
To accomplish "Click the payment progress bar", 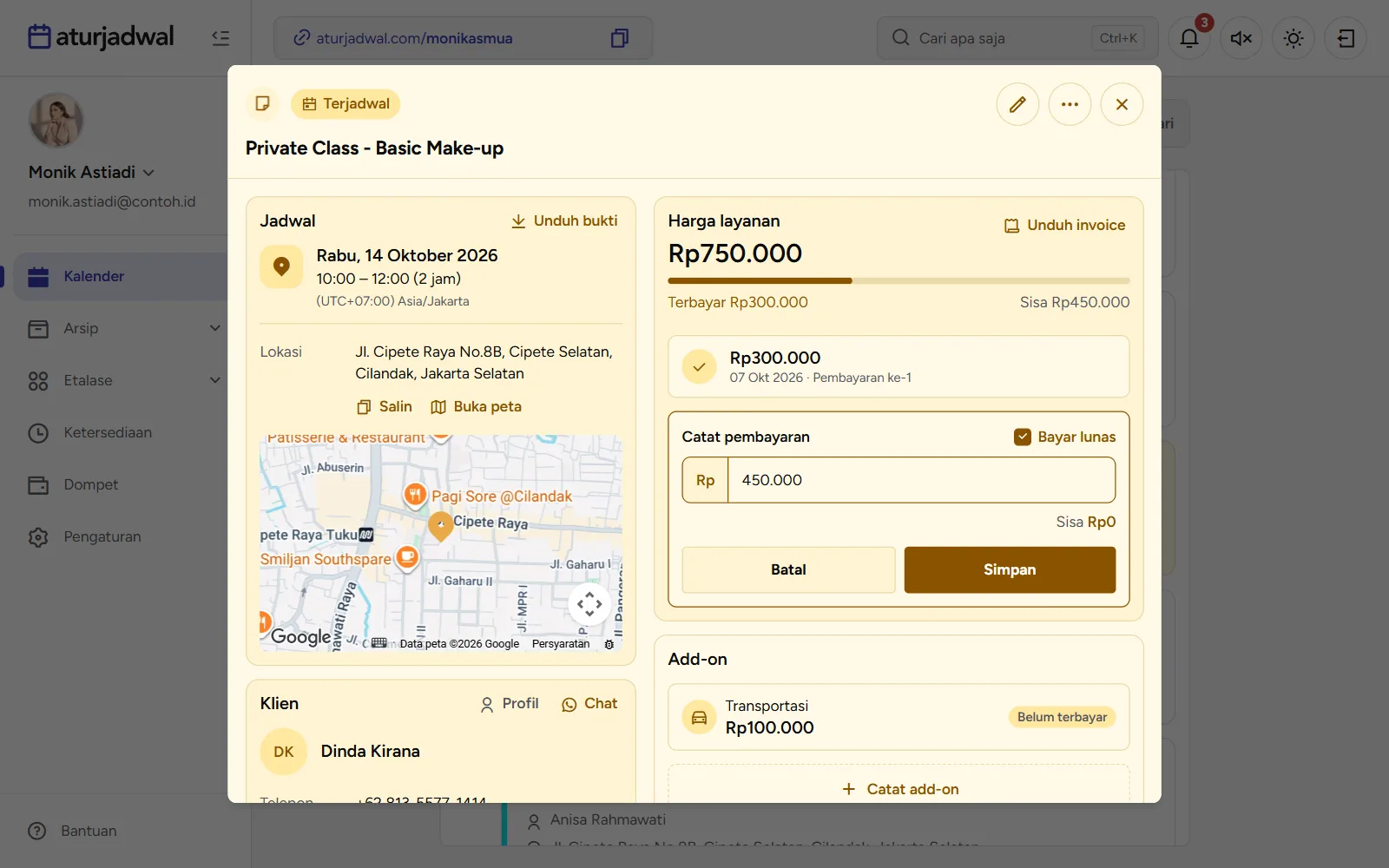I will pos(899,281).
